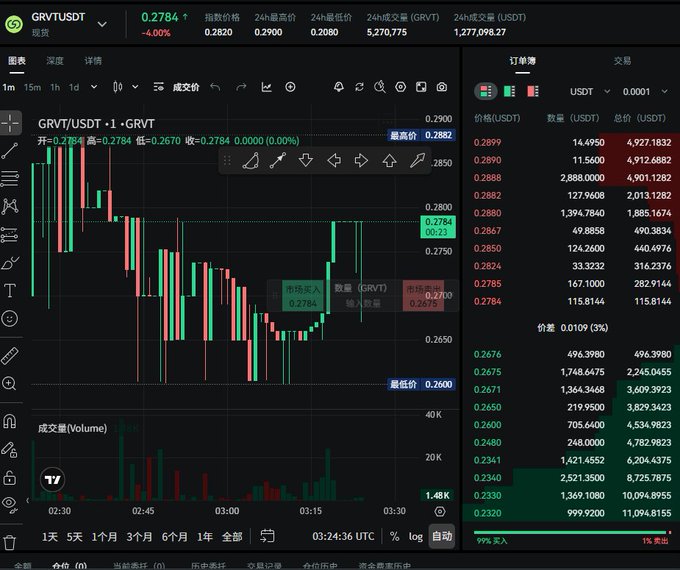
Task: Select the crosshair cursor tool
Action: click(x=10, y=123)
